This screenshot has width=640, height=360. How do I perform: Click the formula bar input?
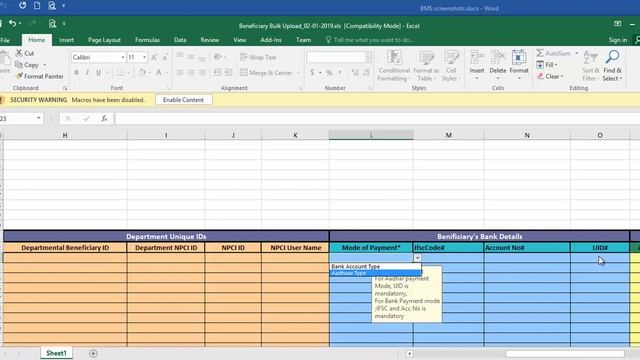pyautogui.click(x=377, y=118)
